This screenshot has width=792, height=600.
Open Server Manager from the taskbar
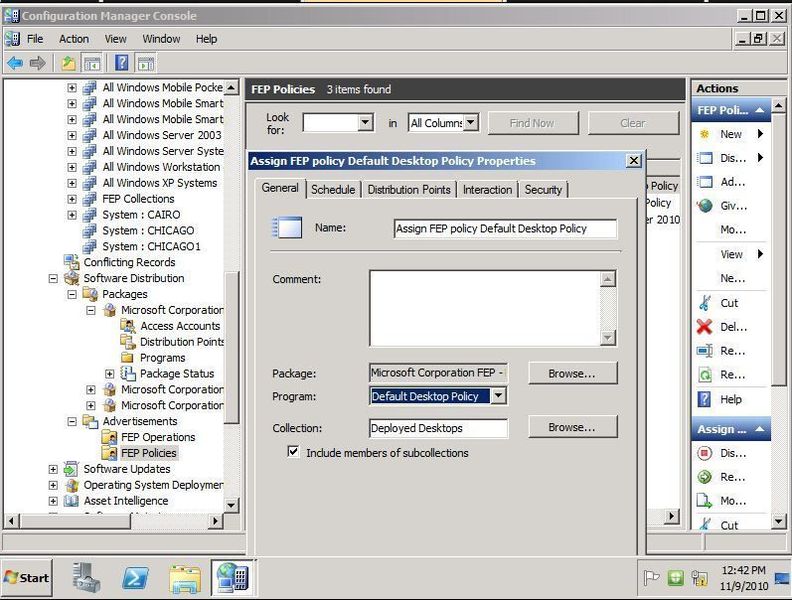pyautogui.click(x=86, y=577)
